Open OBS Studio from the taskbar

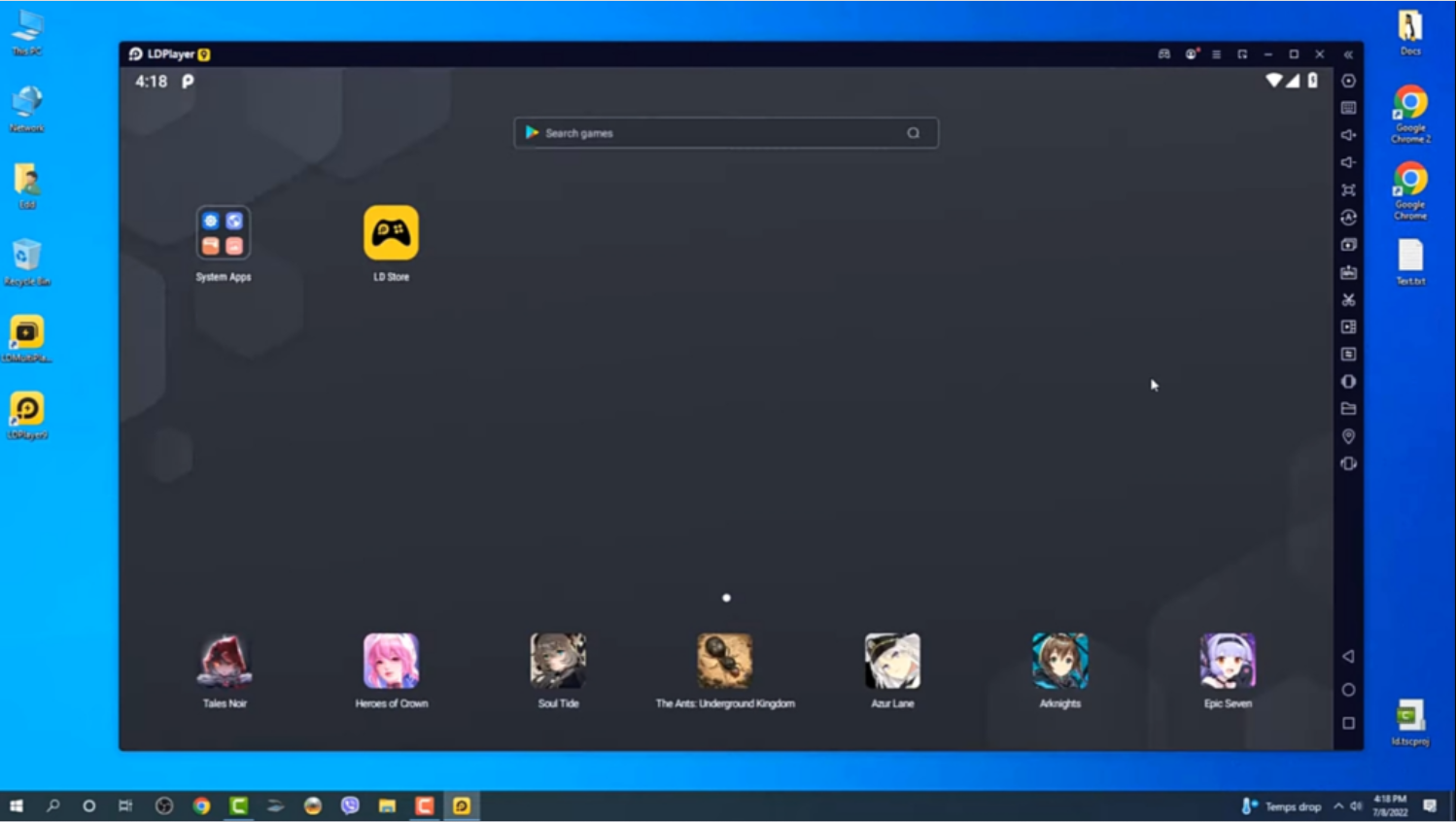164,805
